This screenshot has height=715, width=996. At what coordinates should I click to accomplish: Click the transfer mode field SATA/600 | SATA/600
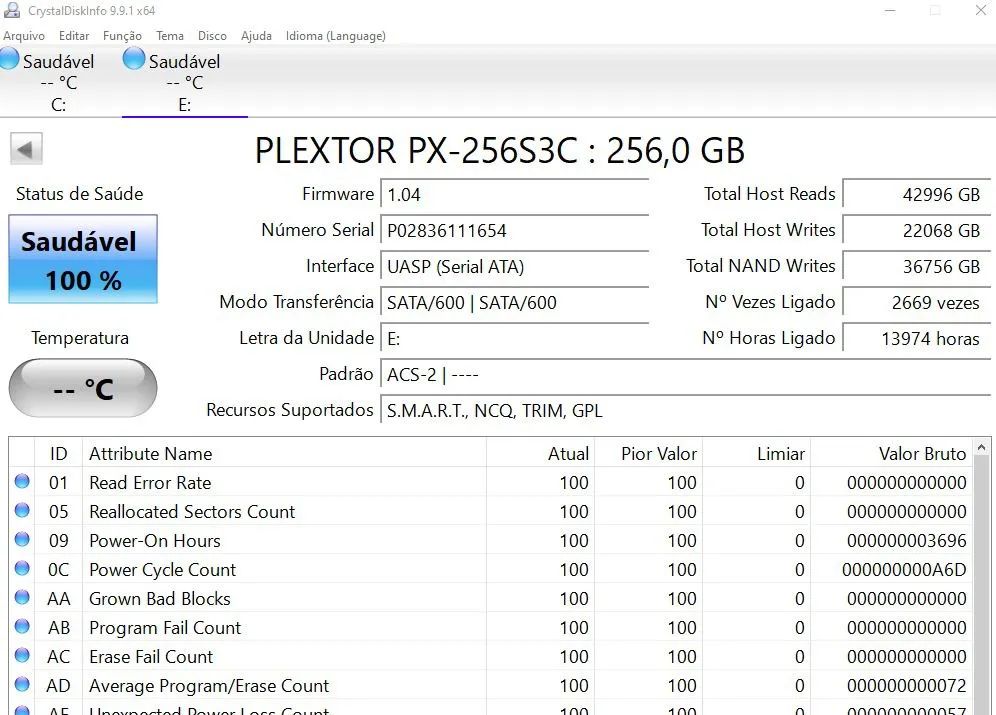pyautogui.click(x=515, y=302)
